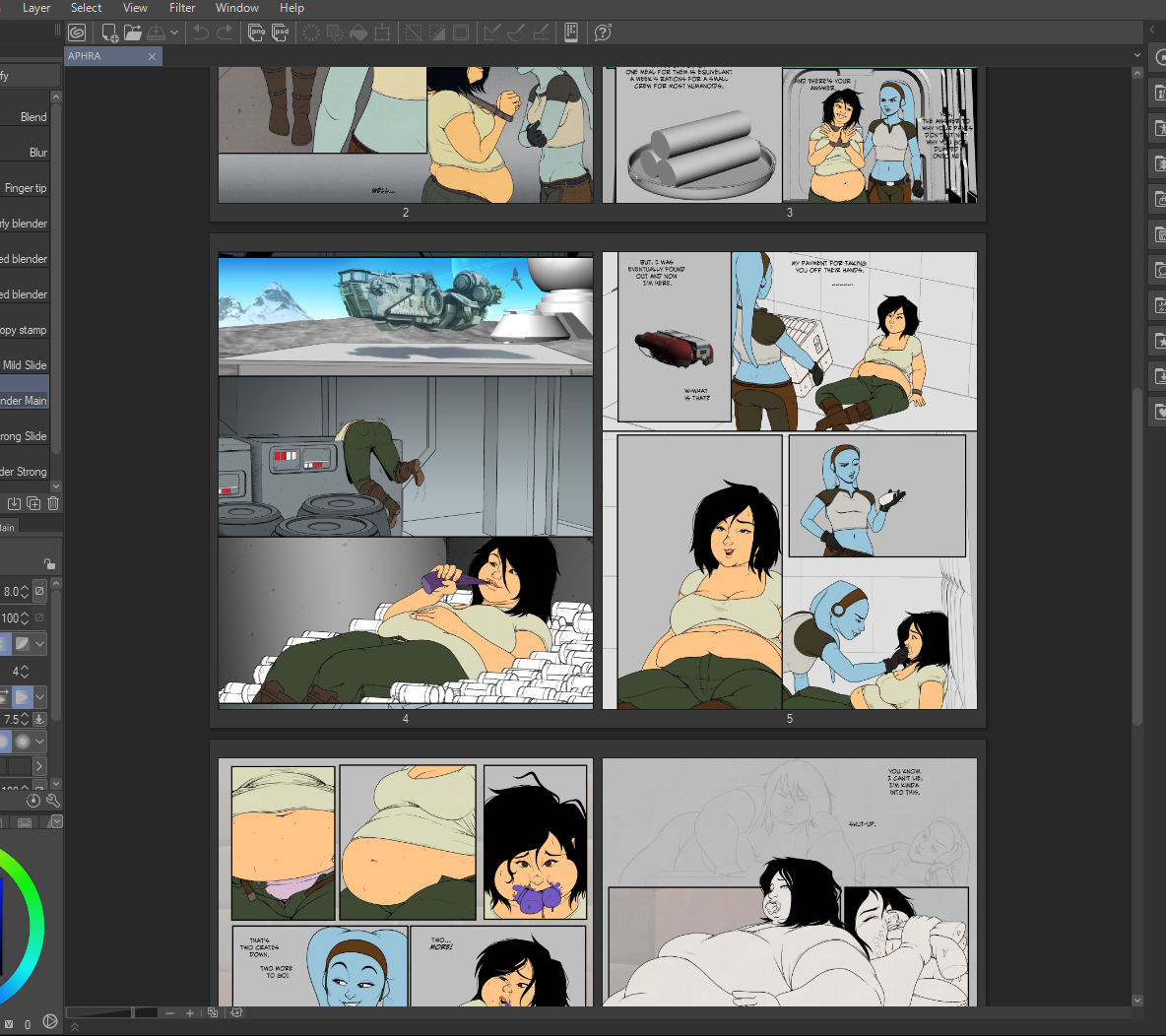Expand the save options dropdown arrow

[x=174, y=32]
